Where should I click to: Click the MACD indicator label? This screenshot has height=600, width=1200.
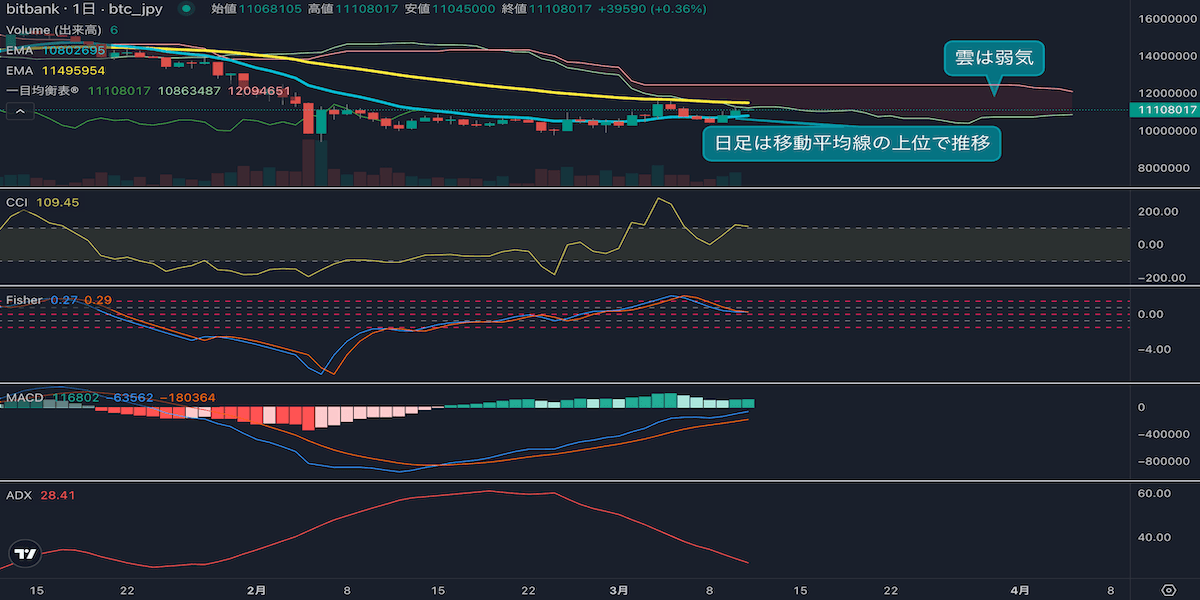(x=24, y=398)
